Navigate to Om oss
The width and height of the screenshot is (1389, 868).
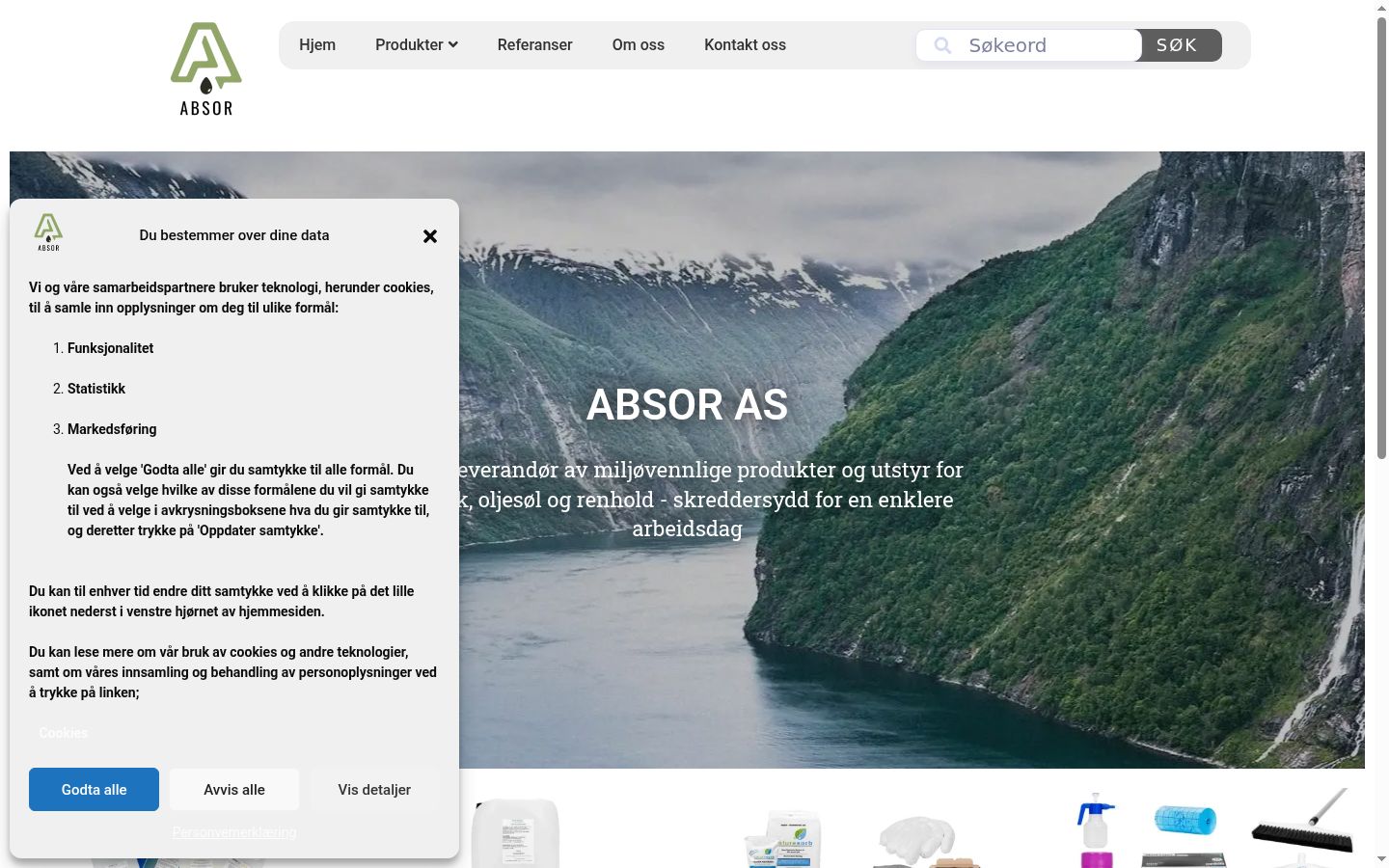(639, 45)
